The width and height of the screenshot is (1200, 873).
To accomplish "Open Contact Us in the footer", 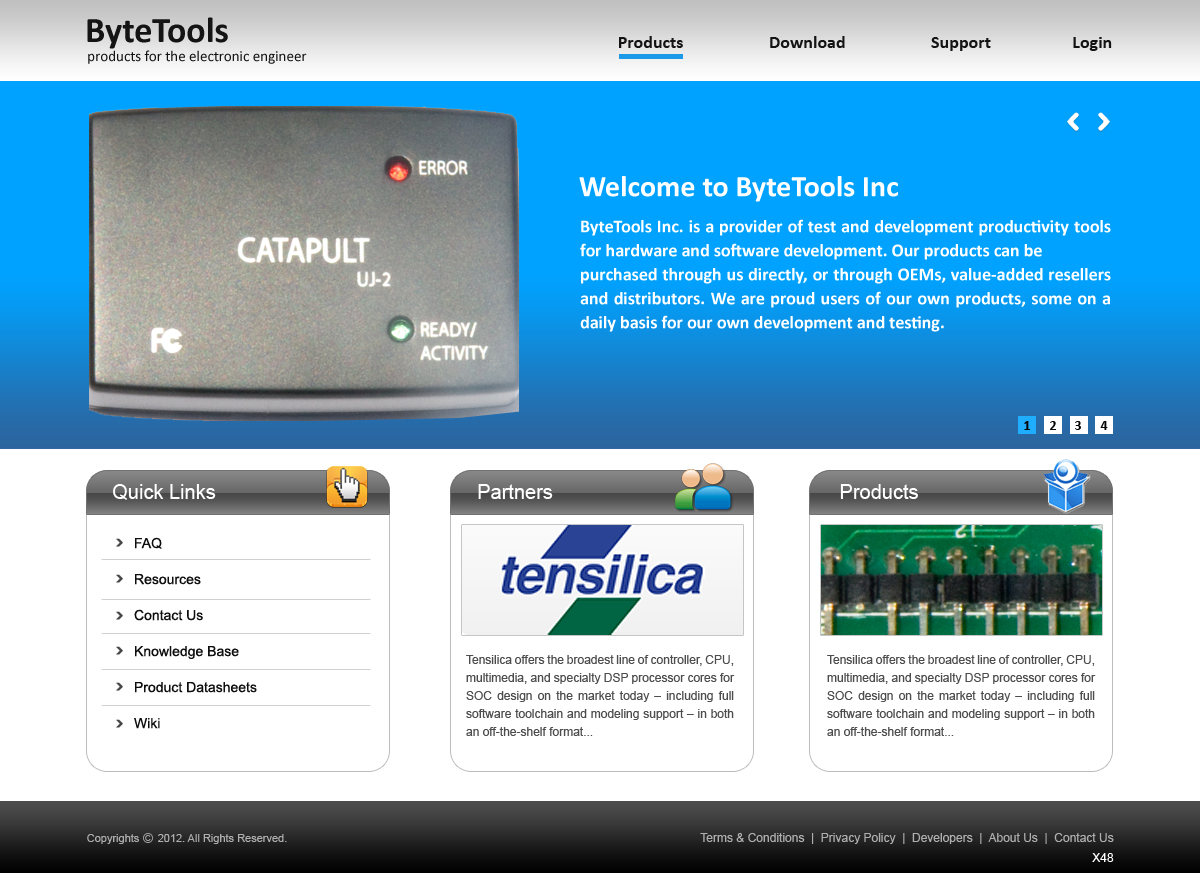I will pos(1084,838).
